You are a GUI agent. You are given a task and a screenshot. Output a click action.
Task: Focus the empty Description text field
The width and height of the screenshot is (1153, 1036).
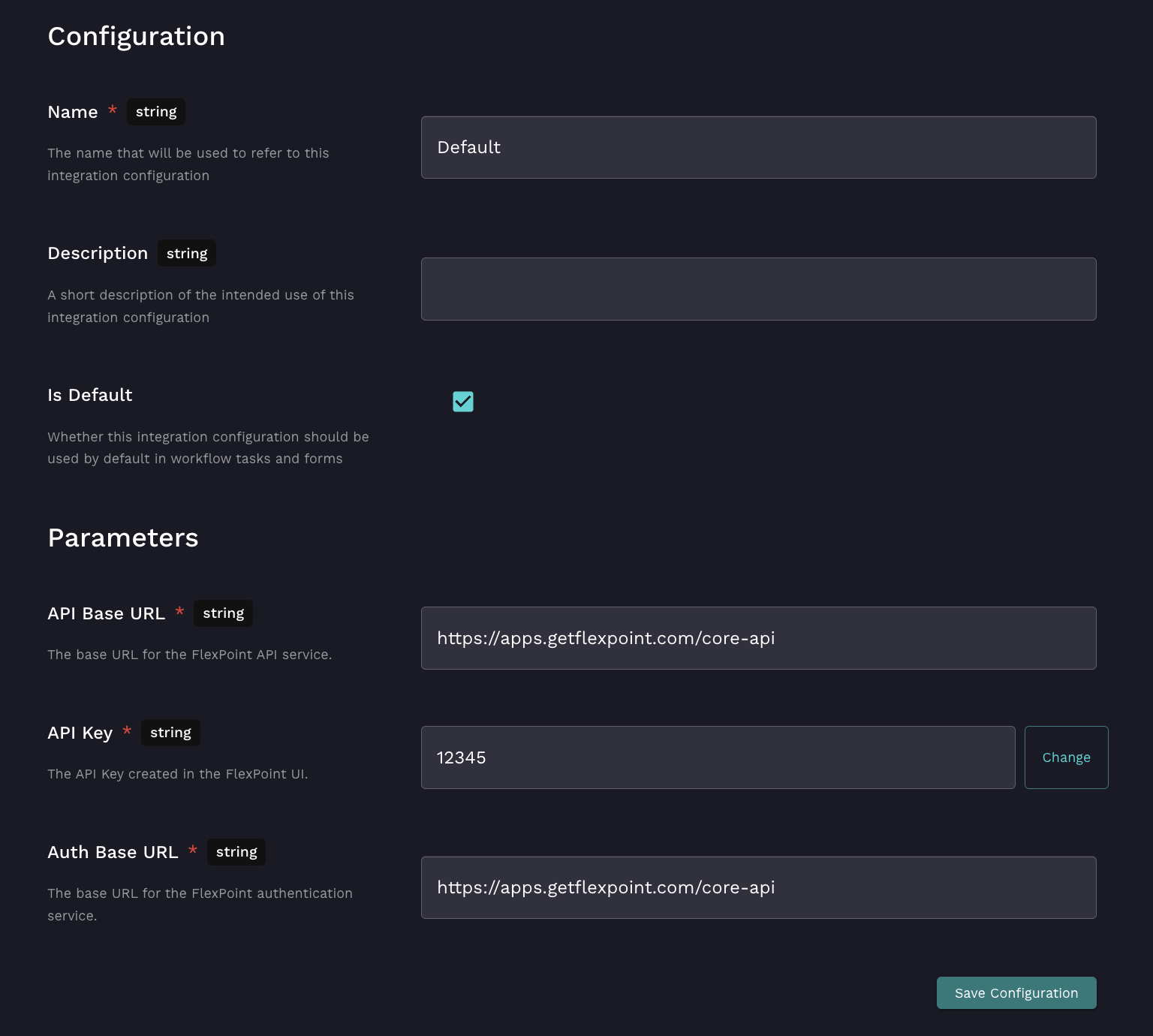[758, 289]
